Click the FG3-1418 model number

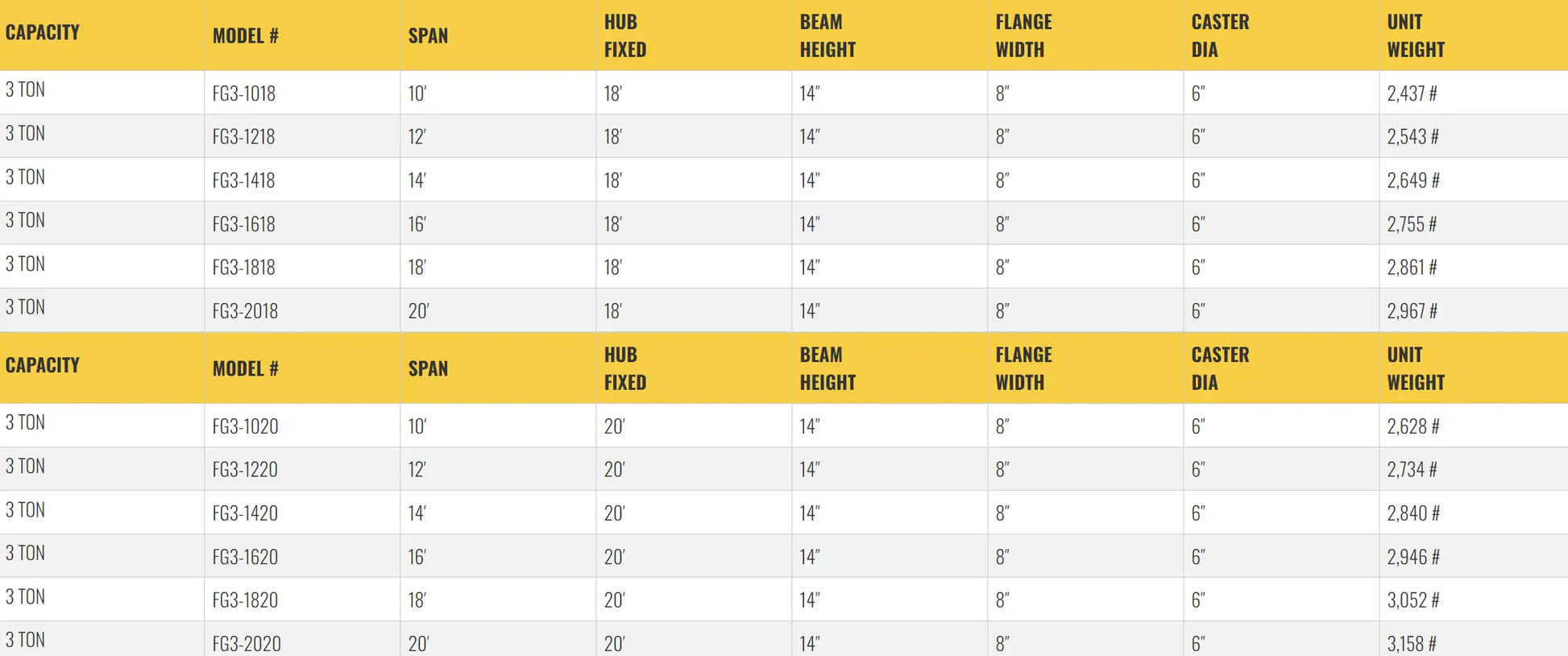(x=244, y=181)
